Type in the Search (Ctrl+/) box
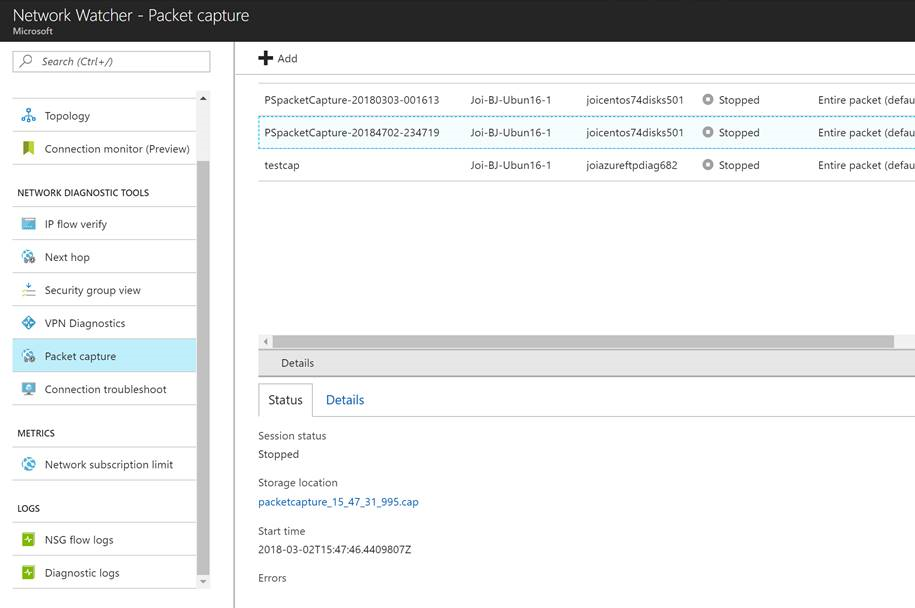The image size is (915, 608). pos(111,62)
